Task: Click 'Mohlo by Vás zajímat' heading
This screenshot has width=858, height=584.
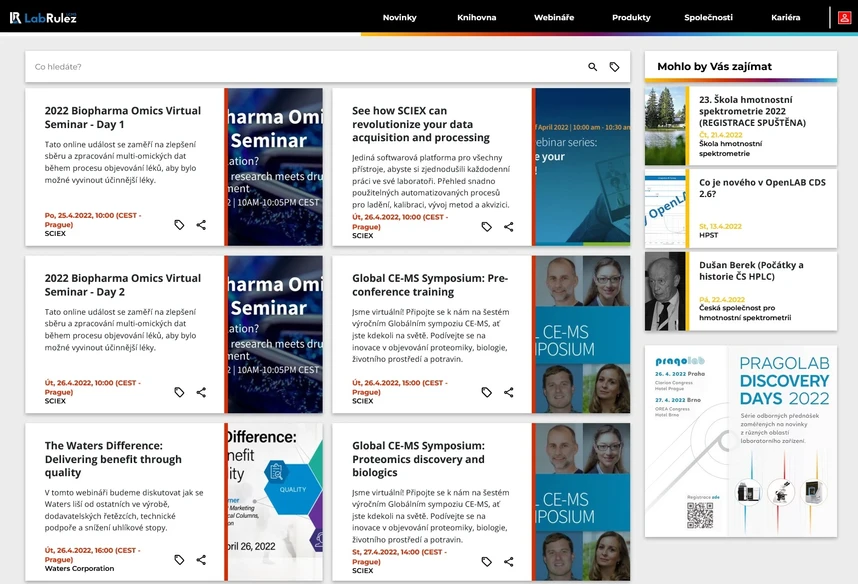Action: point(714,66)
